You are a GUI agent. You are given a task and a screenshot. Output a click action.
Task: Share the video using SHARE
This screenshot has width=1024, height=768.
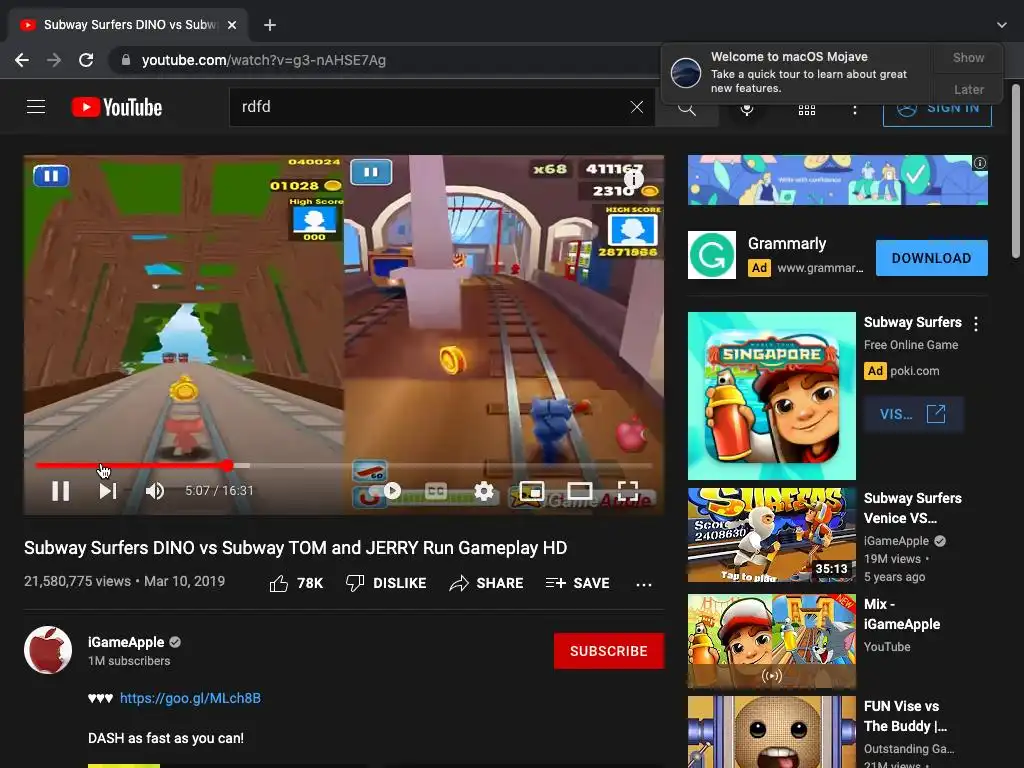point(487,583)
